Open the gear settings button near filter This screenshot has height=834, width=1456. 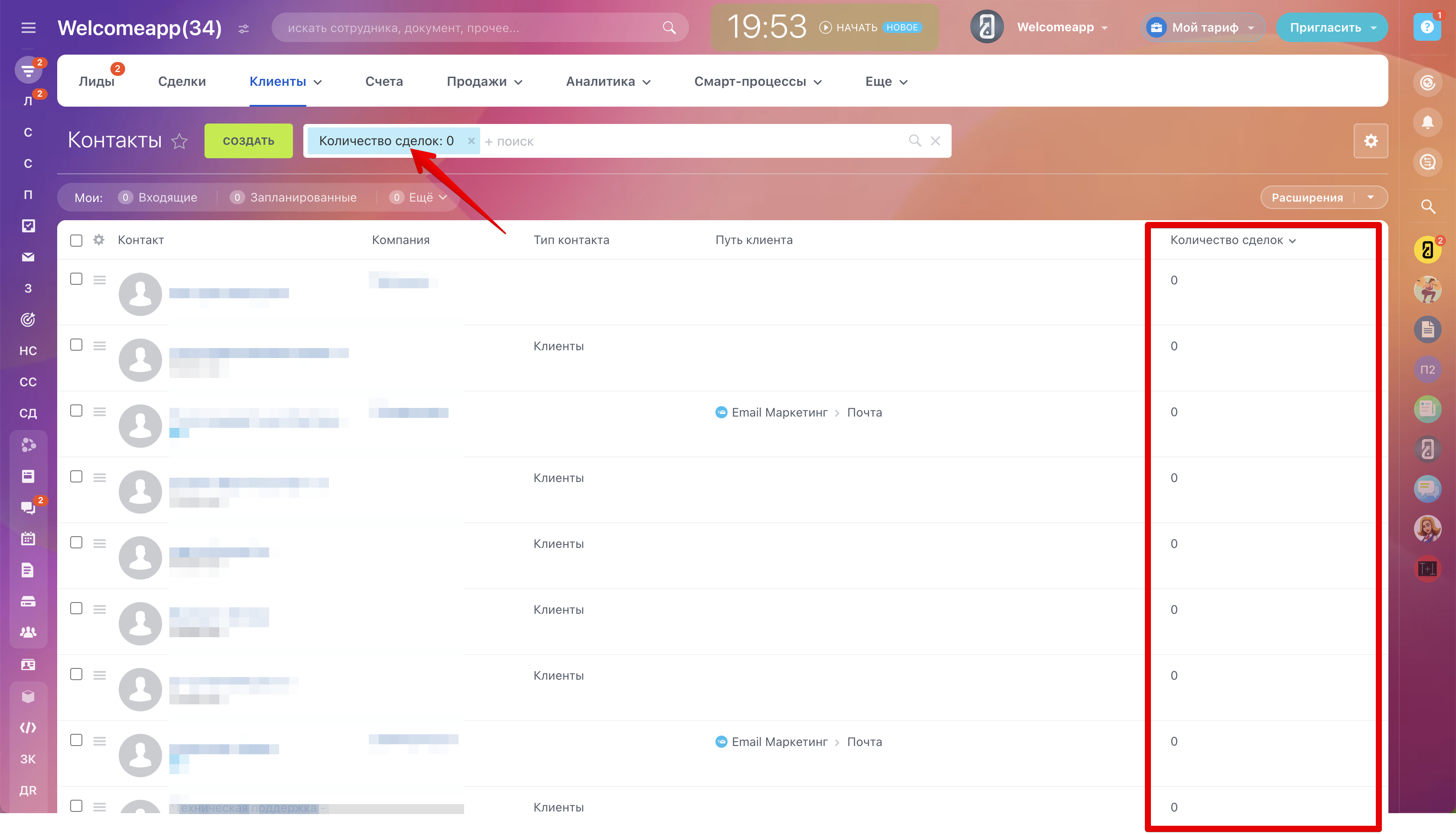pyautogui.click(x=1371, y=141)
